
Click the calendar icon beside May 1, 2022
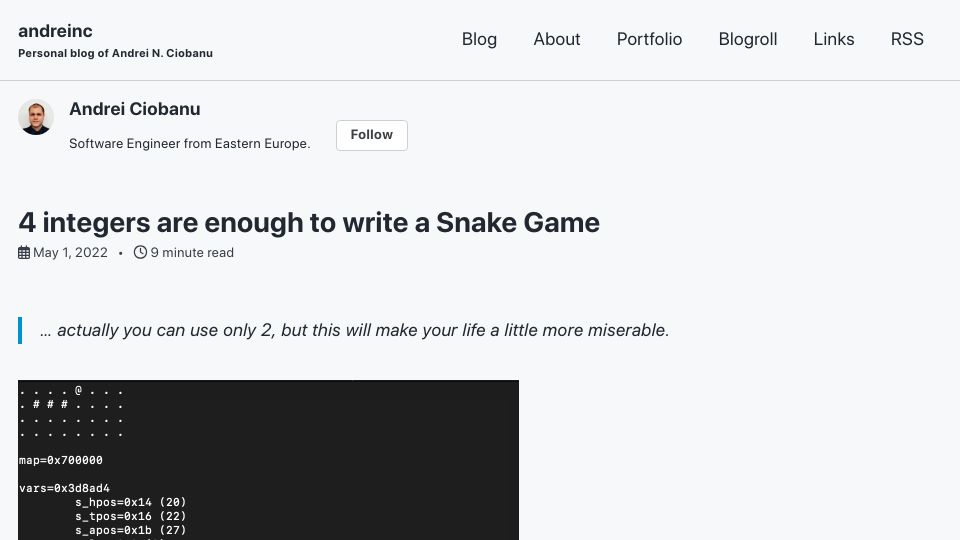click(24, 252)
